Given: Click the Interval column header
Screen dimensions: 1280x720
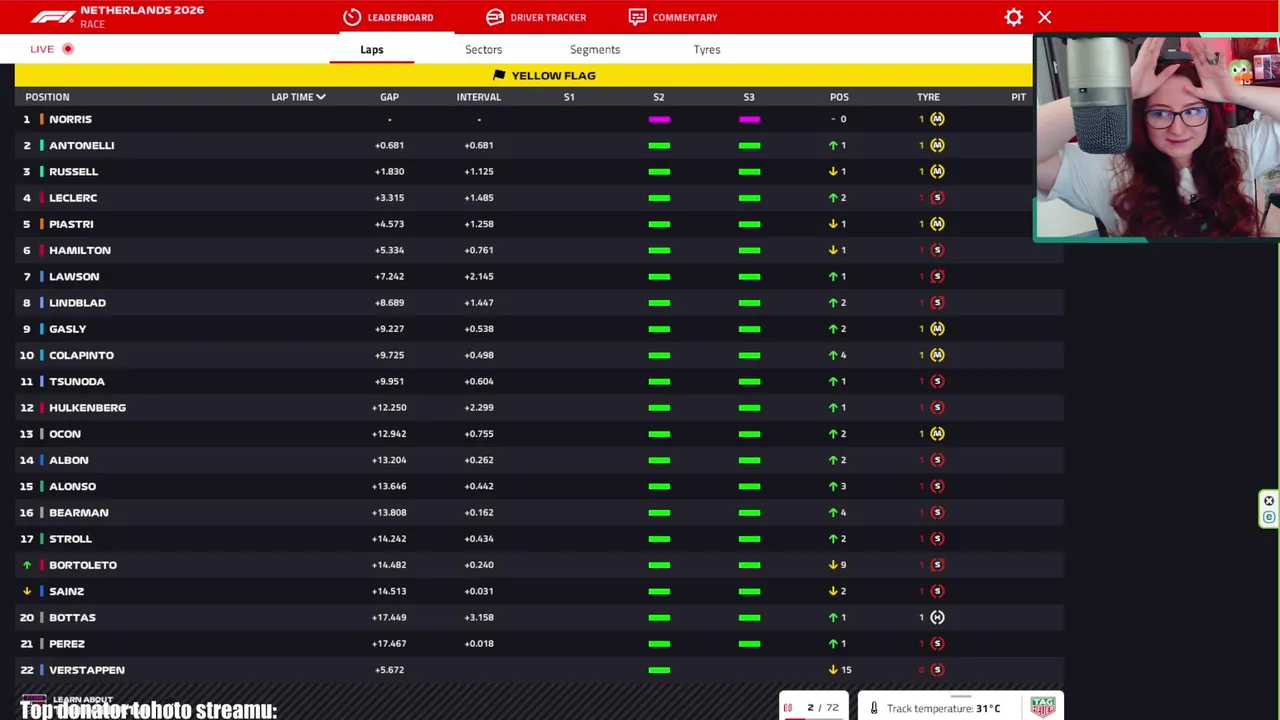Looking at the screenshot, I should (479, 97).
